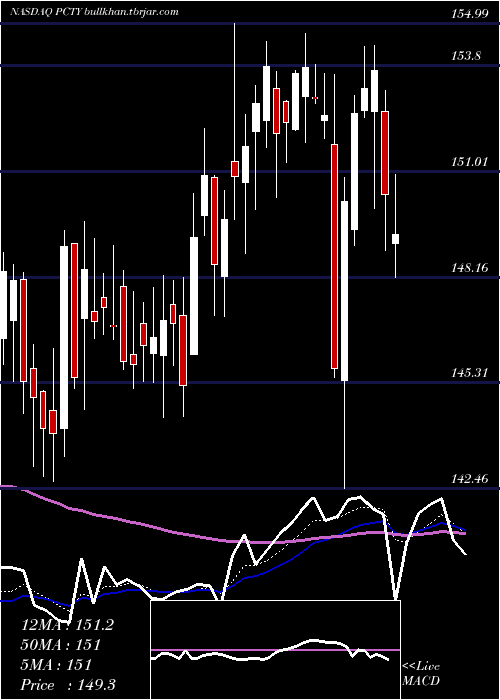Click the <<Live MACD label

[x=421, y=674]
